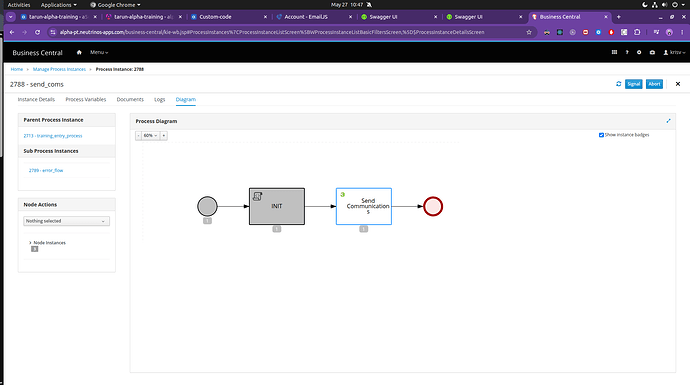View site information icon in address bar
690x385 pixels.
click(x=53, y=32)
